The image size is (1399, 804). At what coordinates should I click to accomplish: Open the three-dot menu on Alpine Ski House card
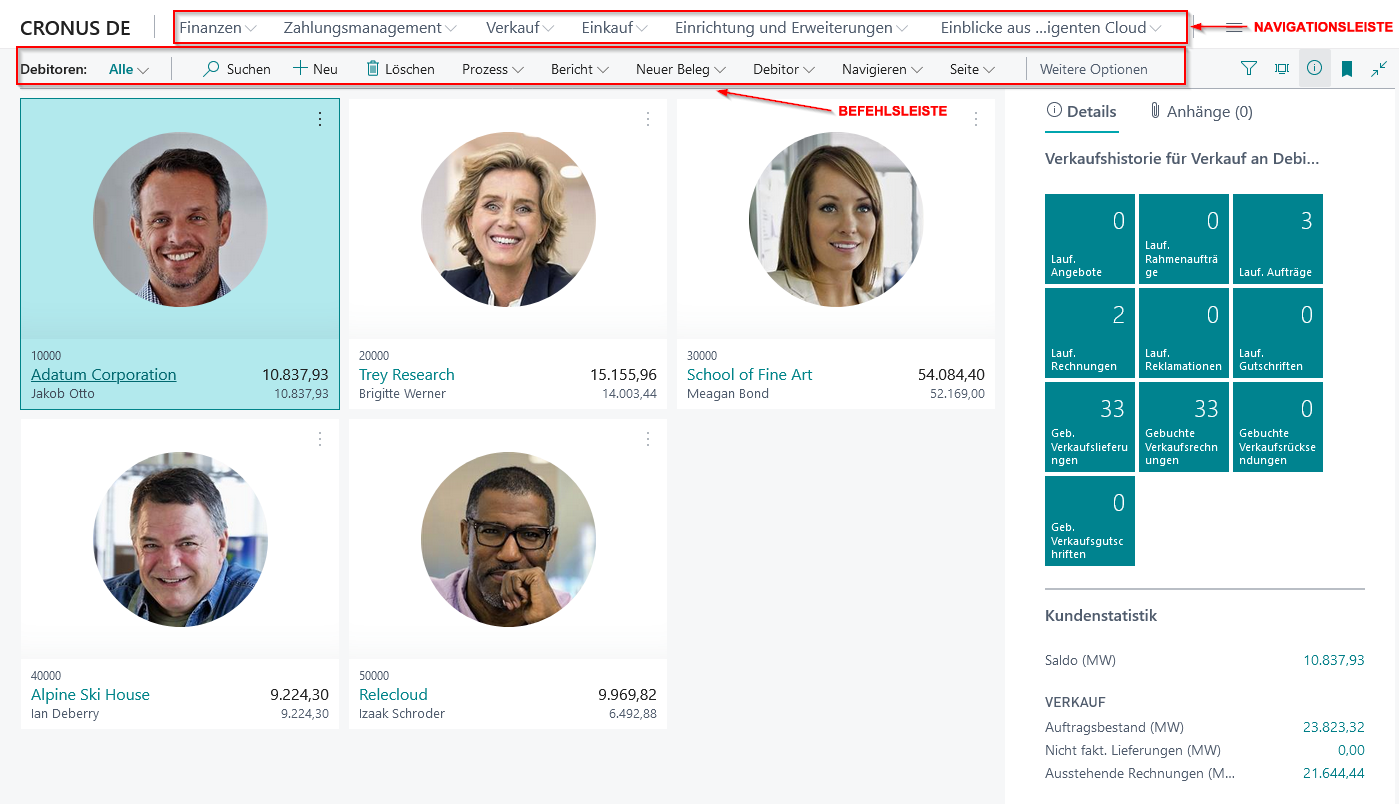[320, 439]
